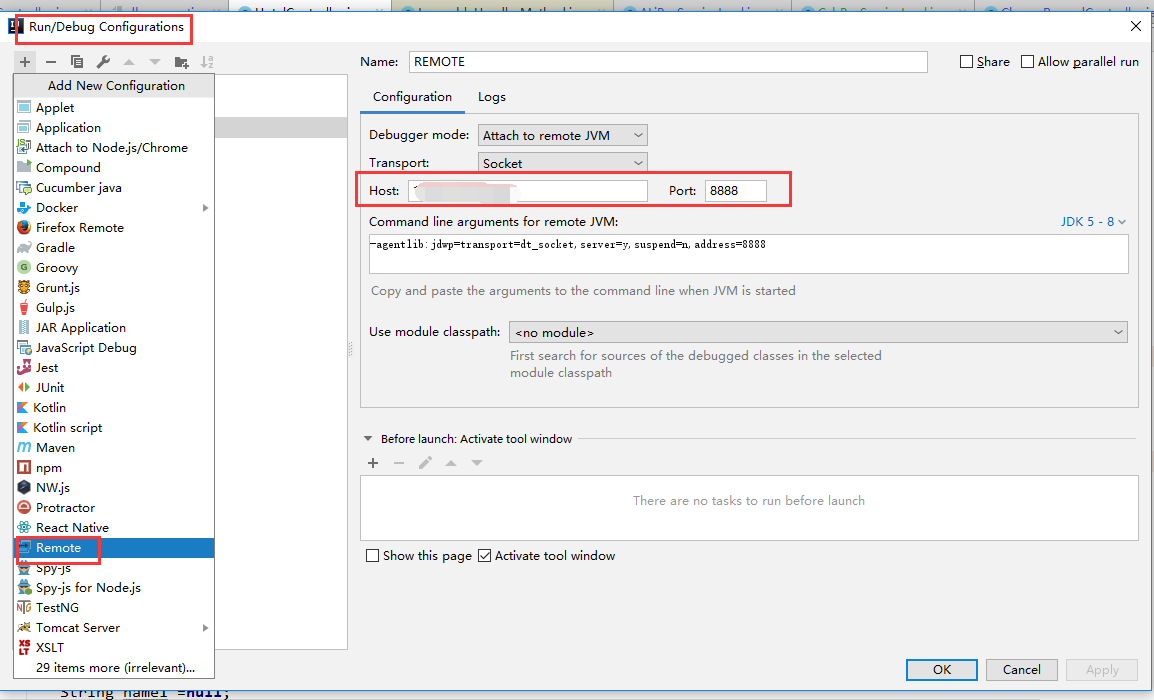The width and height of the screenshot is (1154, 700).
Task: Click the OK button
Action: (x=941, y=670)
